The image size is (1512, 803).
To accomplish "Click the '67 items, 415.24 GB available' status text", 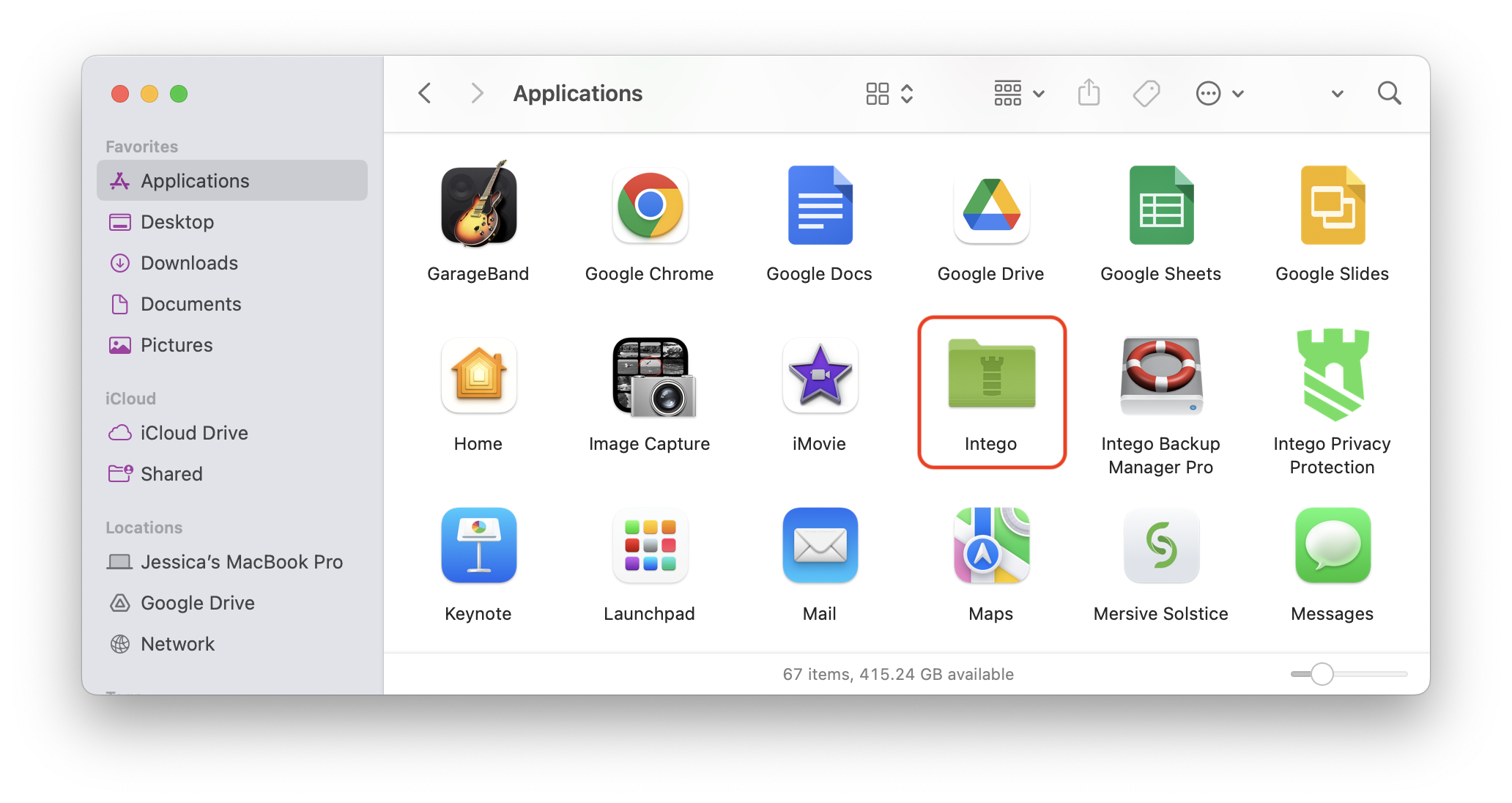I will [898, 674].
